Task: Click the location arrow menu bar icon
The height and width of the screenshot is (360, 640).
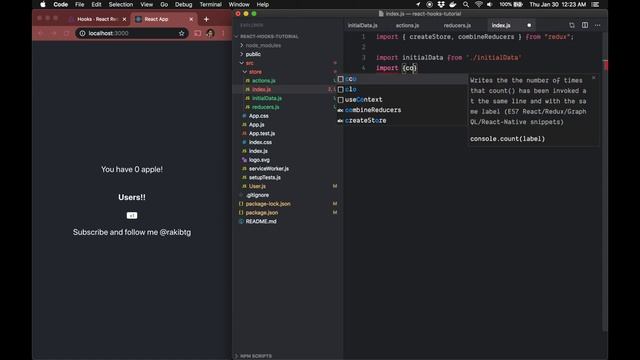Action: click(x=418, y=4)
